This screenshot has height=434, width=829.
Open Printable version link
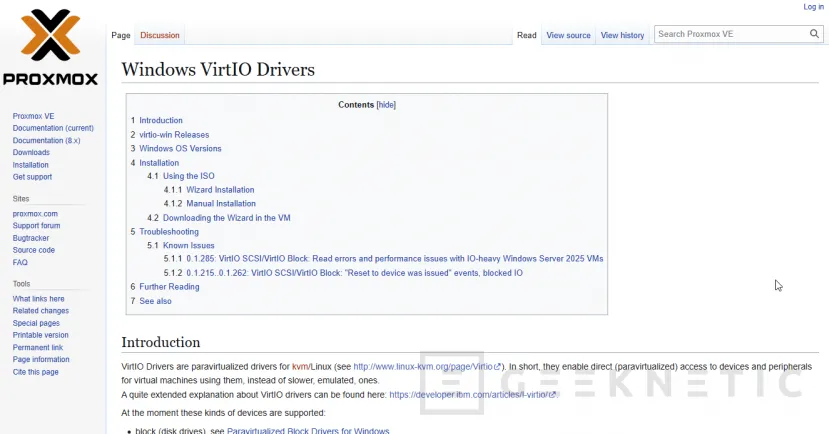(41, 335)
